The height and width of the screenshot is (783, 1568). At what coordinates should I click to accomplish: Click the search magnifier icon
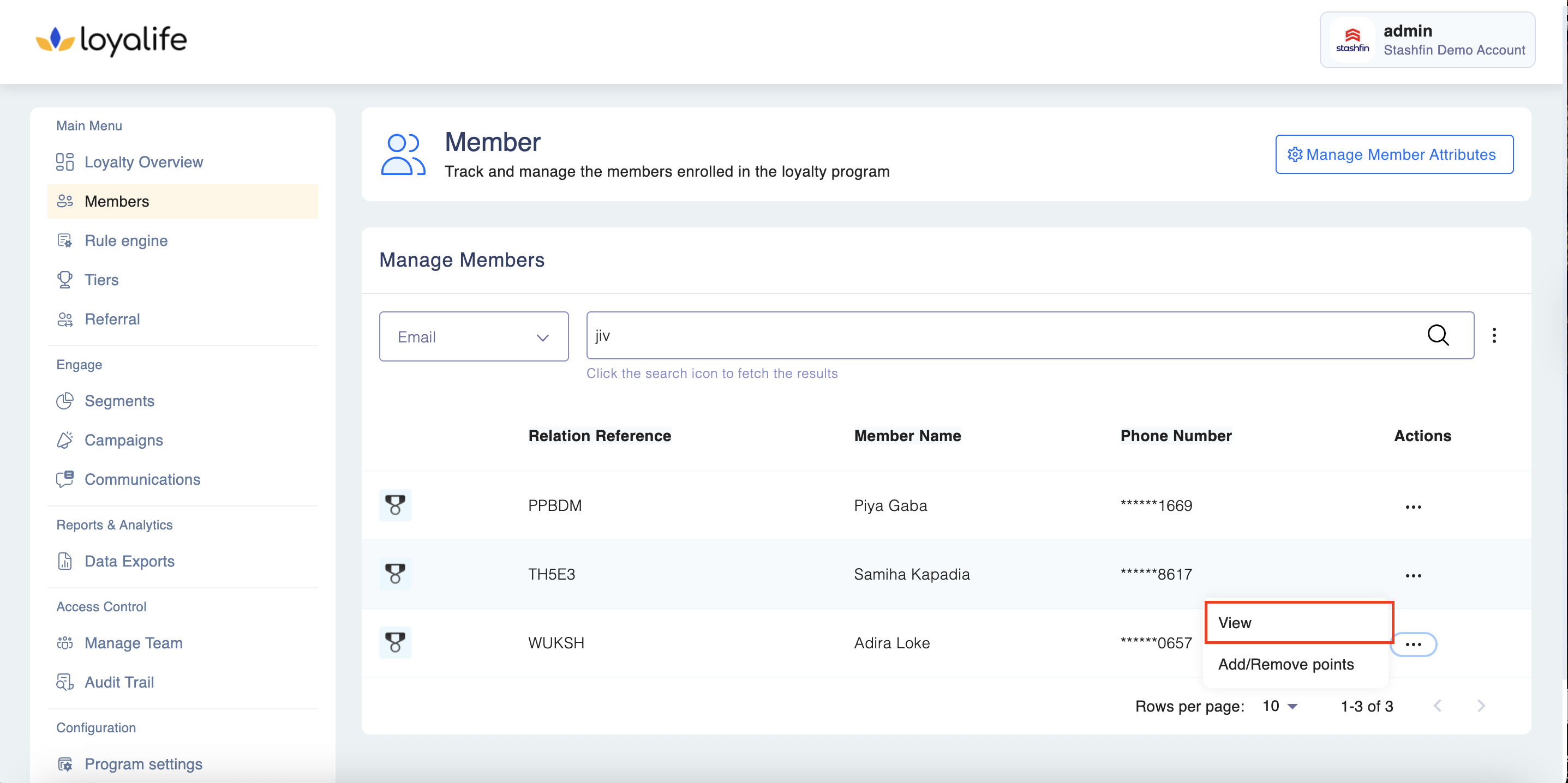1438,335
